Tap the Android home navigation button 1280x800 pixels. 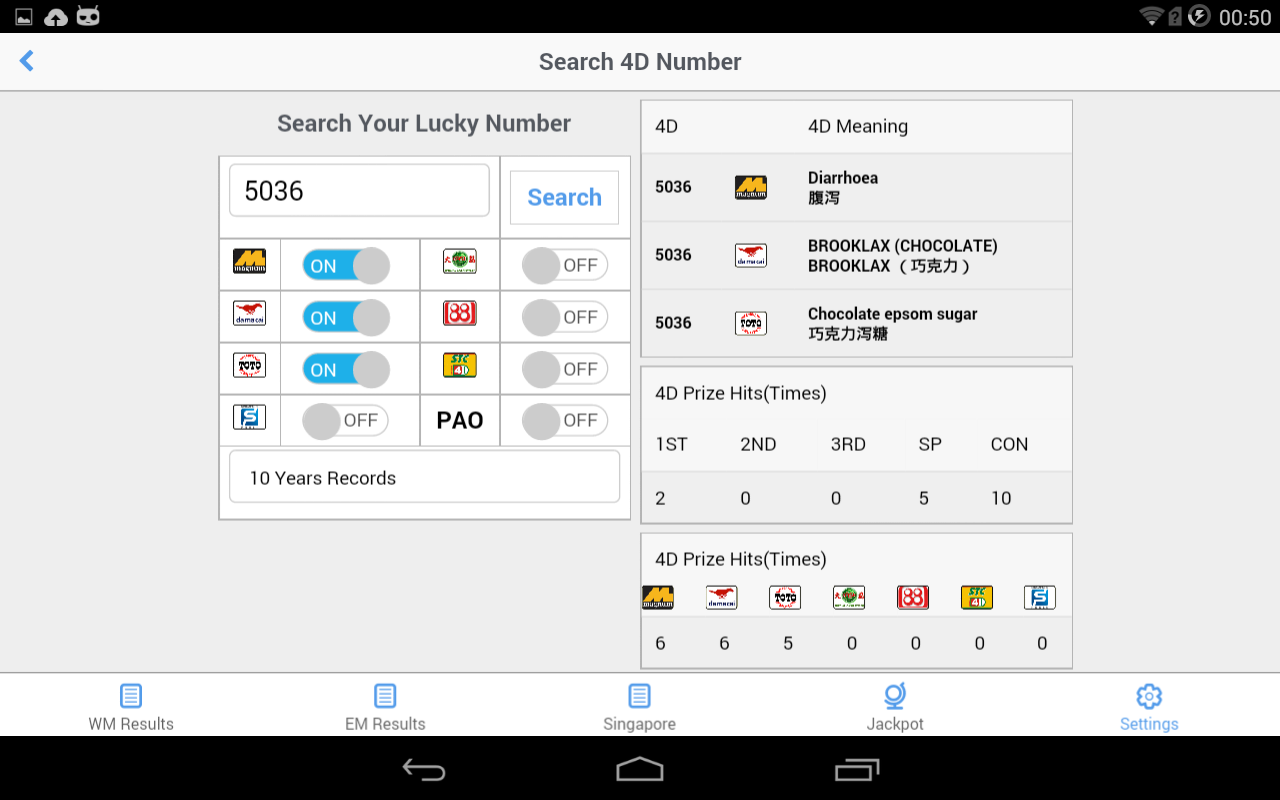coord(640,769)
